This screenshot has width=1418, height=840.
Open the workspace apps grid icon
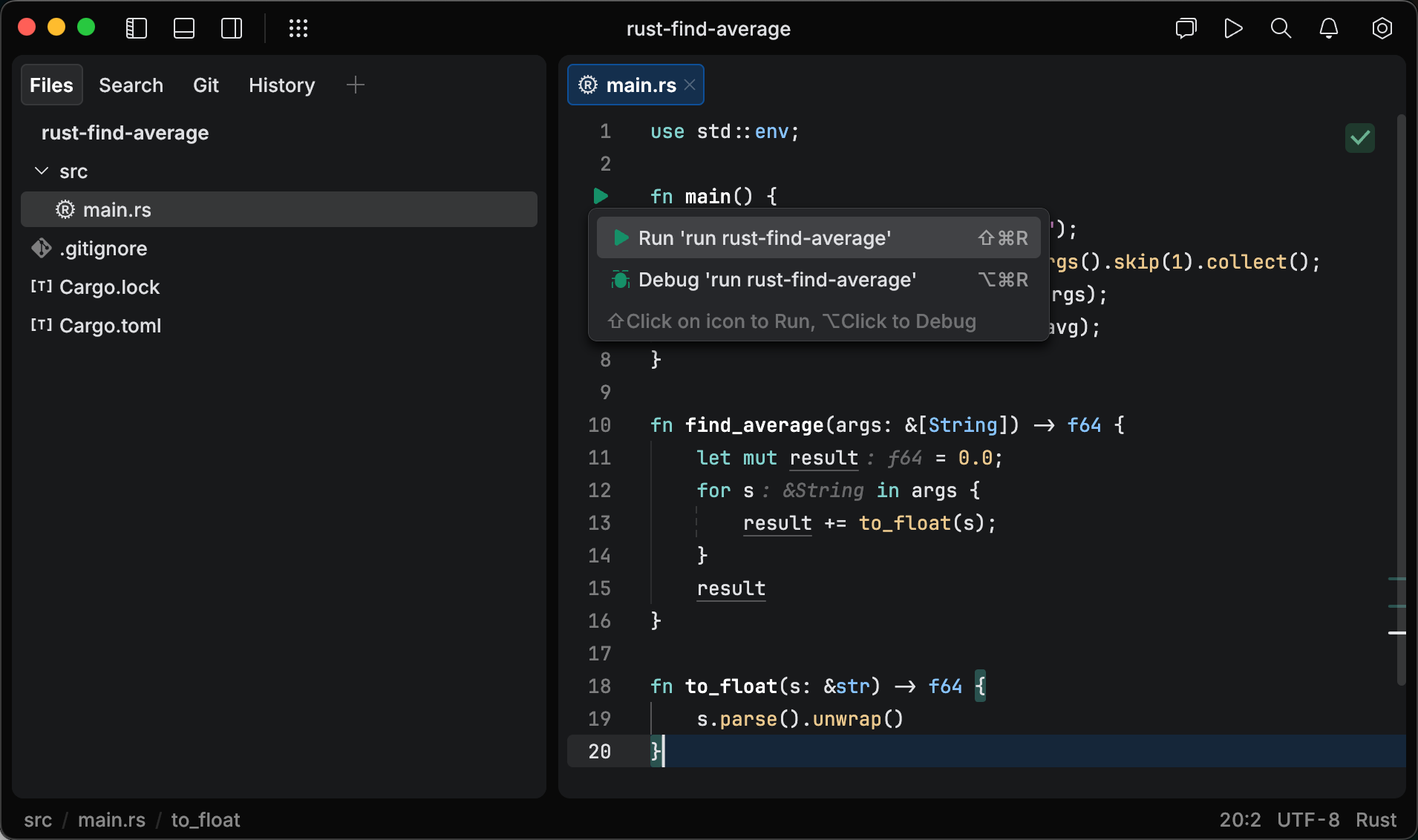298,28
